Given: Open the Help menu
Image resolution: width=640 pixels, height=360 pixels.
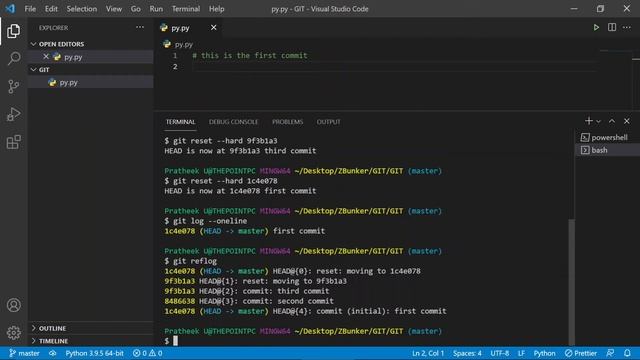Looking at the screenshot, I should pos(216,9).
